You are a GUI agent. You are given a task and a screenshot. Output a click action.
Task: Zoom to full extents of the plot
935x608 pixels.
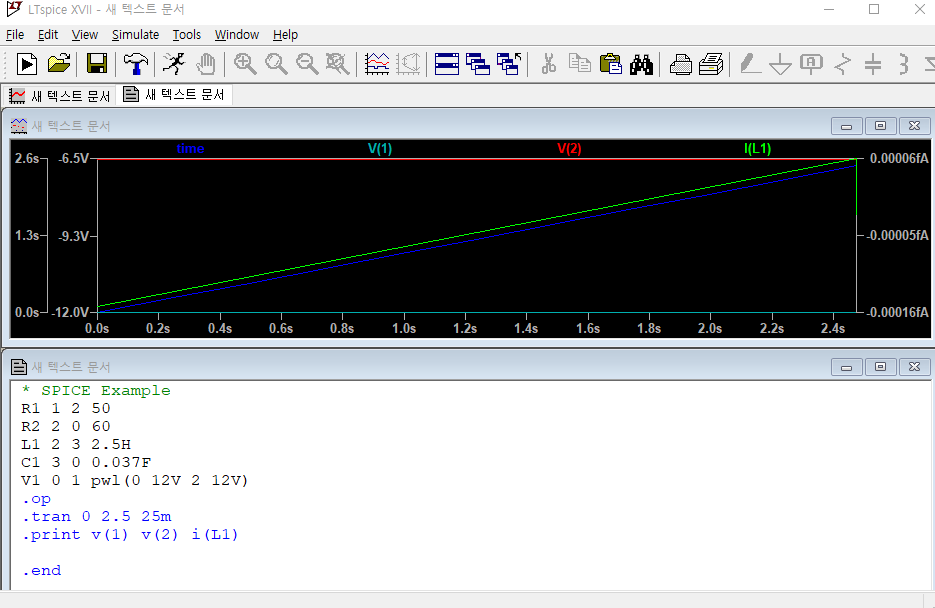tap(337, 64)
